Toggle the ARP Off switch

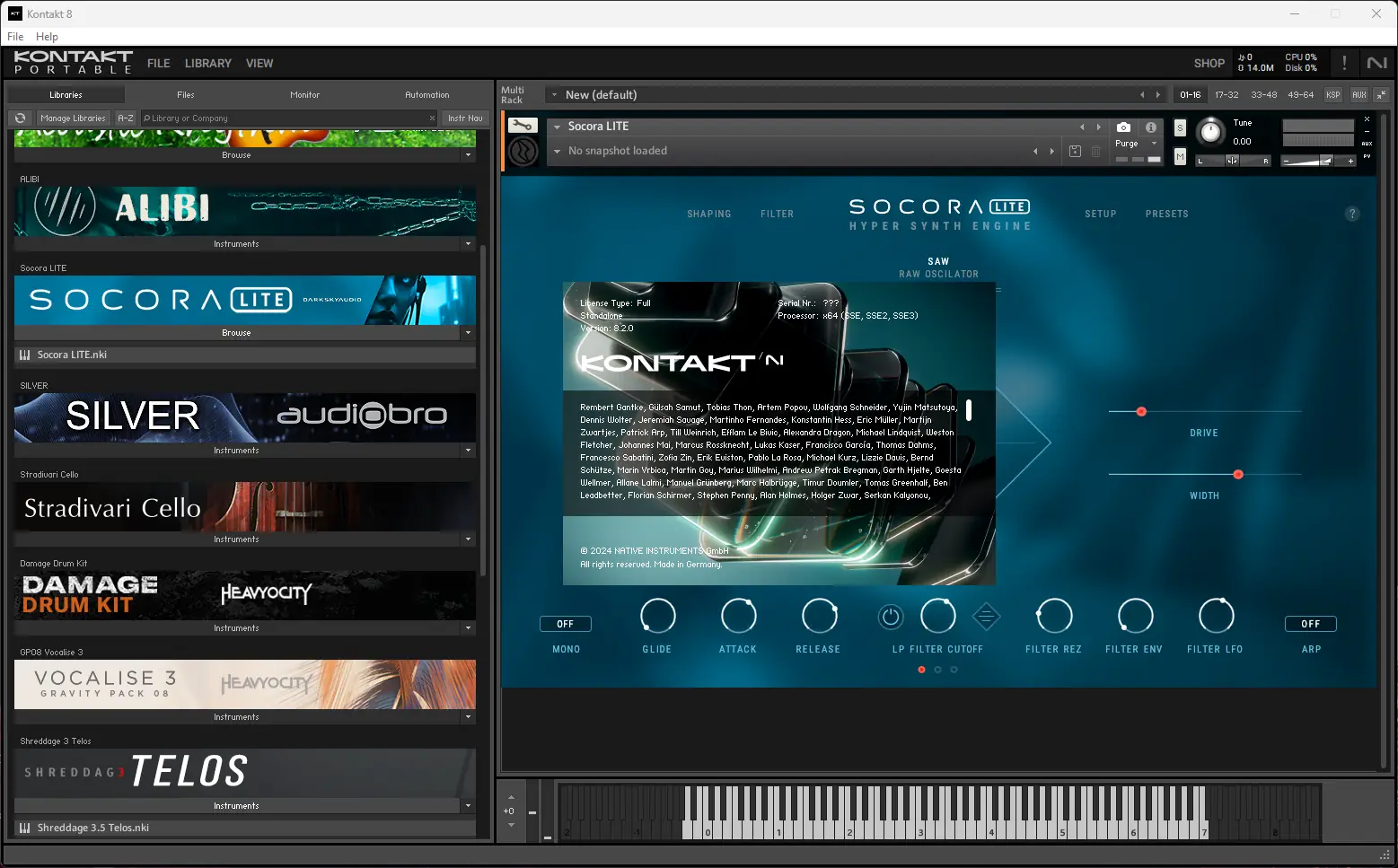pyautogui.click(x=1311, y=624)
